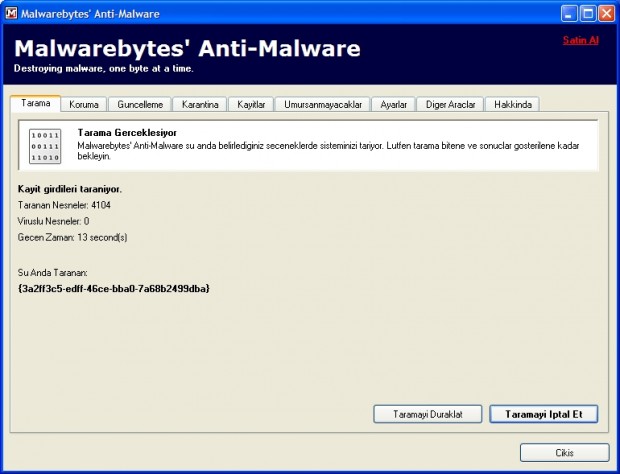Switch to the Tarama tab
The image size is (620, 474).
coord(35,104)
